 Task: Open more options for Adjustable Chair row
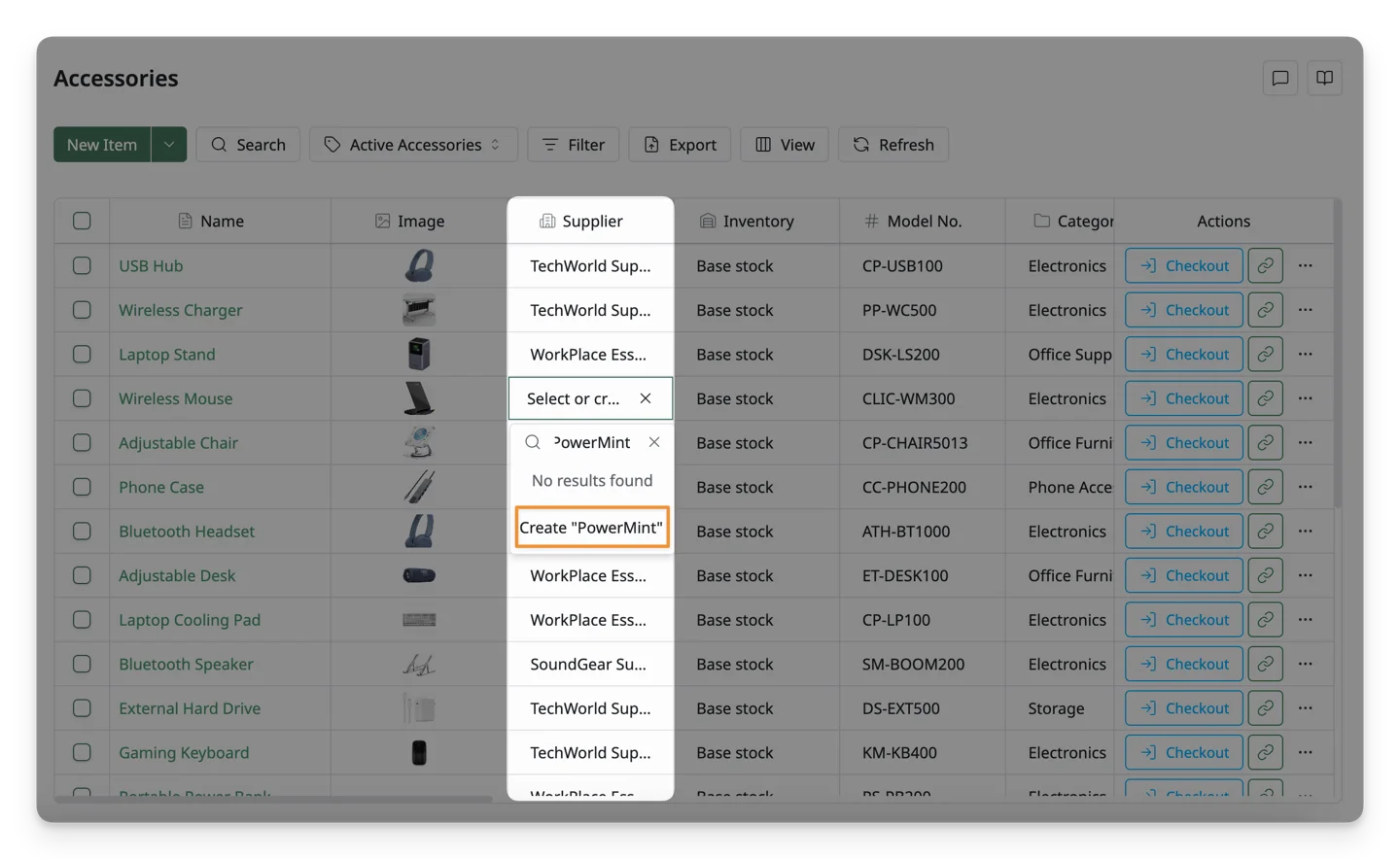(1305, 443)
